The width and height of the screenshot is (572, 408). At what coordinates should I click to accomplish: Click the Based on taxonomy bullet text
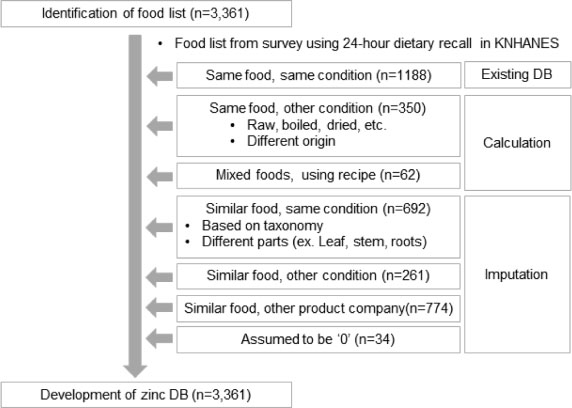(262, 226)
